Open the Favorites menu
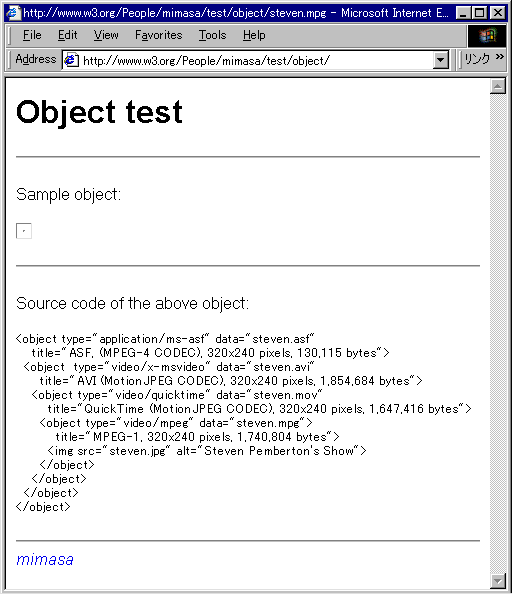 pyautogui.click(x=159, y=35)
